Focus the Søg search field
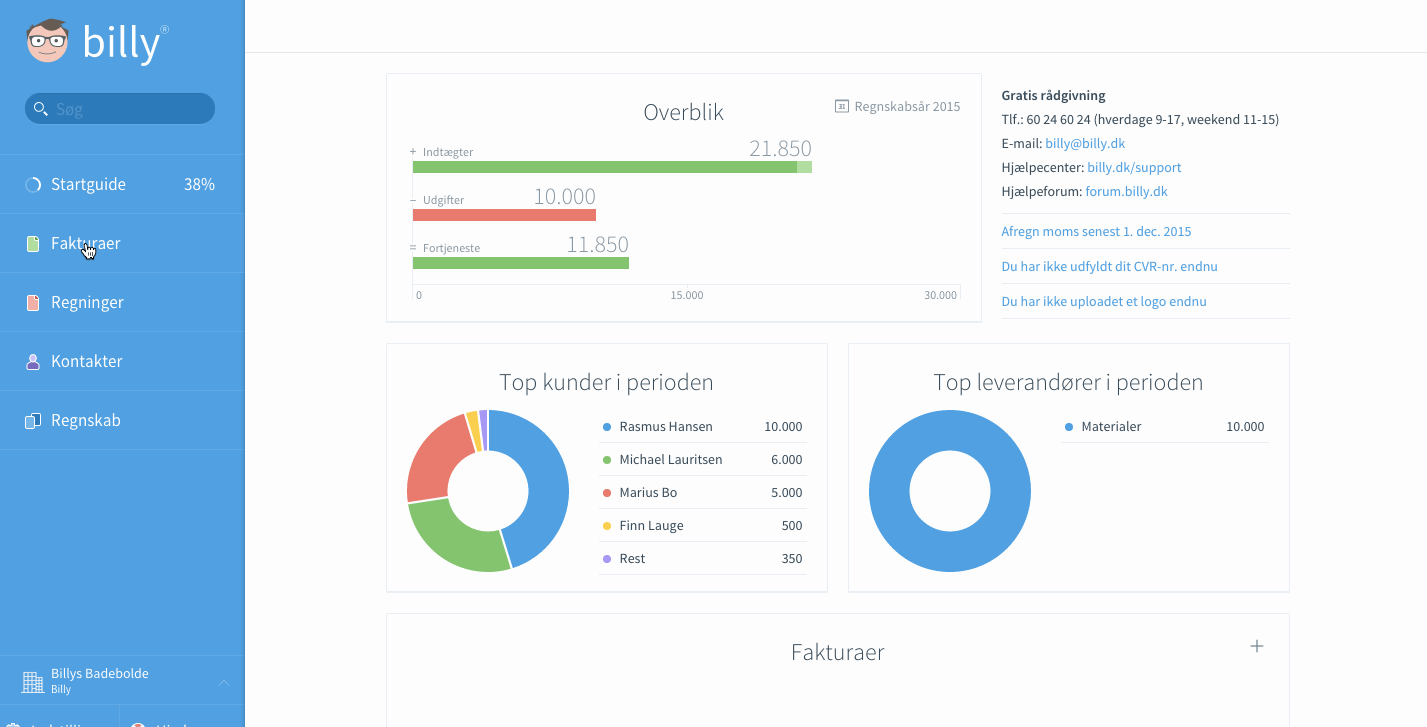Viewport: 1427px width, 727px height. click(128, 109)
